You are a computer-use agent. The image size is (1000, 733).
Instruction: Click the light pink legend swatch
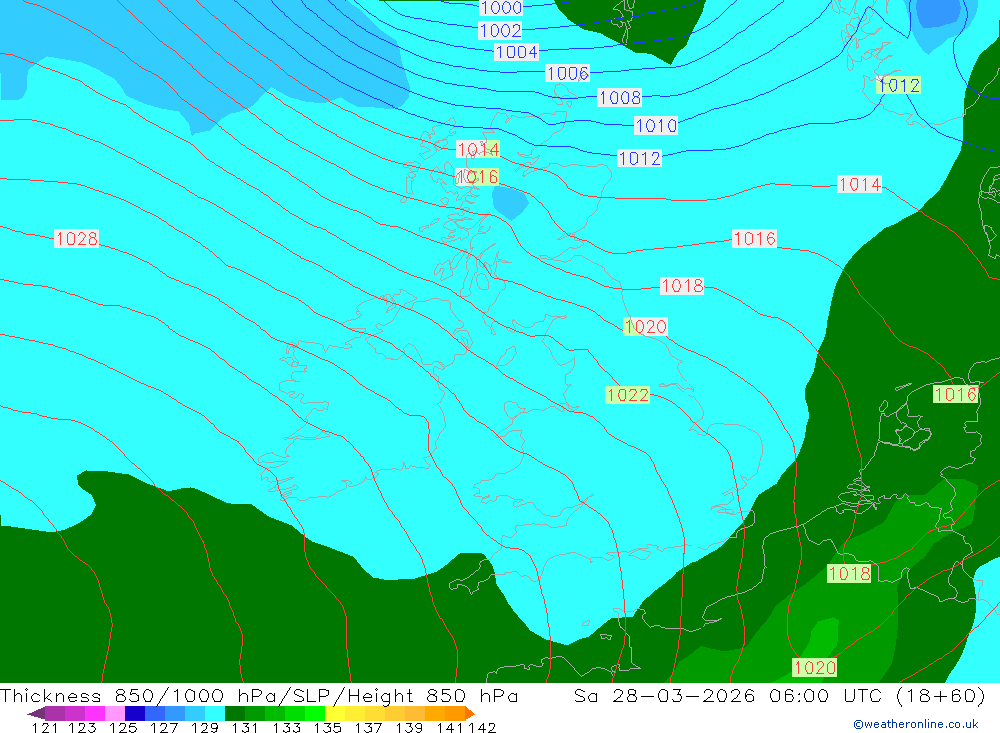point(115,713)
